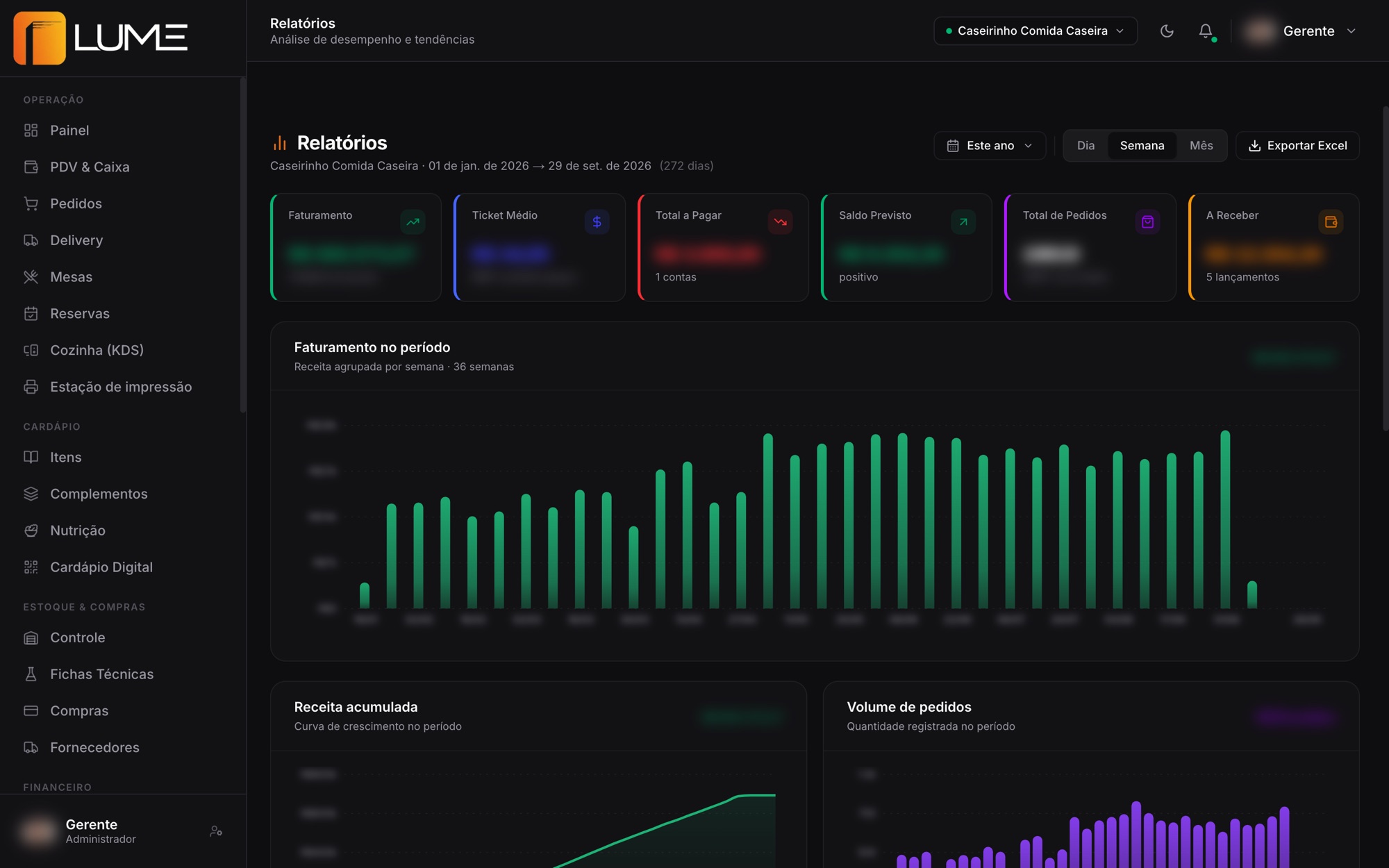Go to Itens in Cardápio
This screenshot has width=1389, height=868.
pos(66,458)
